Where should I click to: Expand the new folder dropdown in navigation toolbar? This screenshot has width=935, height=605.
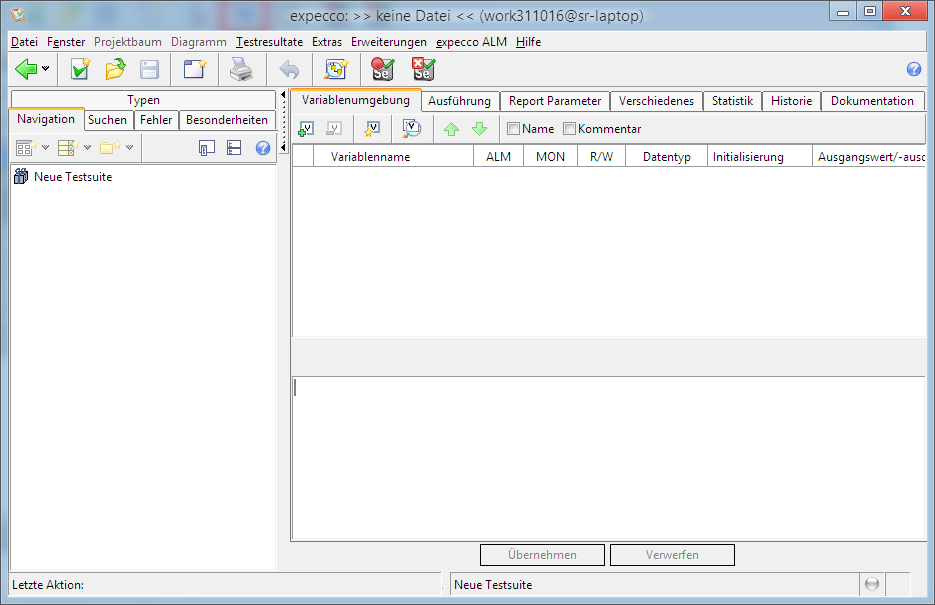pyautogui.click(x=129, y=148)
